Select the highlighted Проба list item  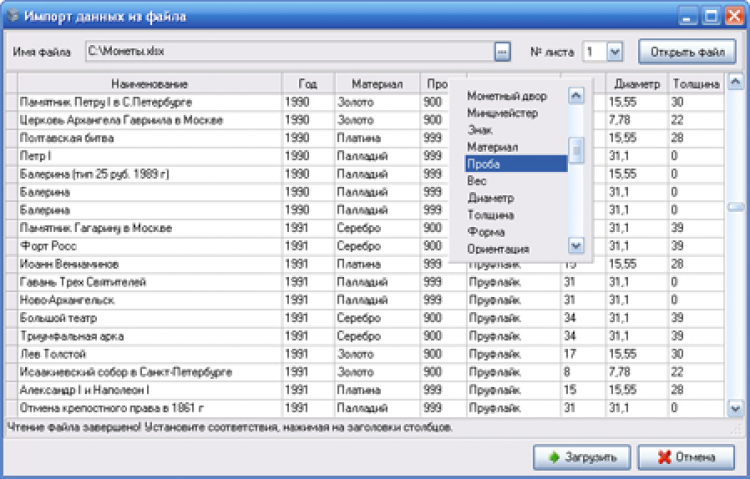point(516,164)
